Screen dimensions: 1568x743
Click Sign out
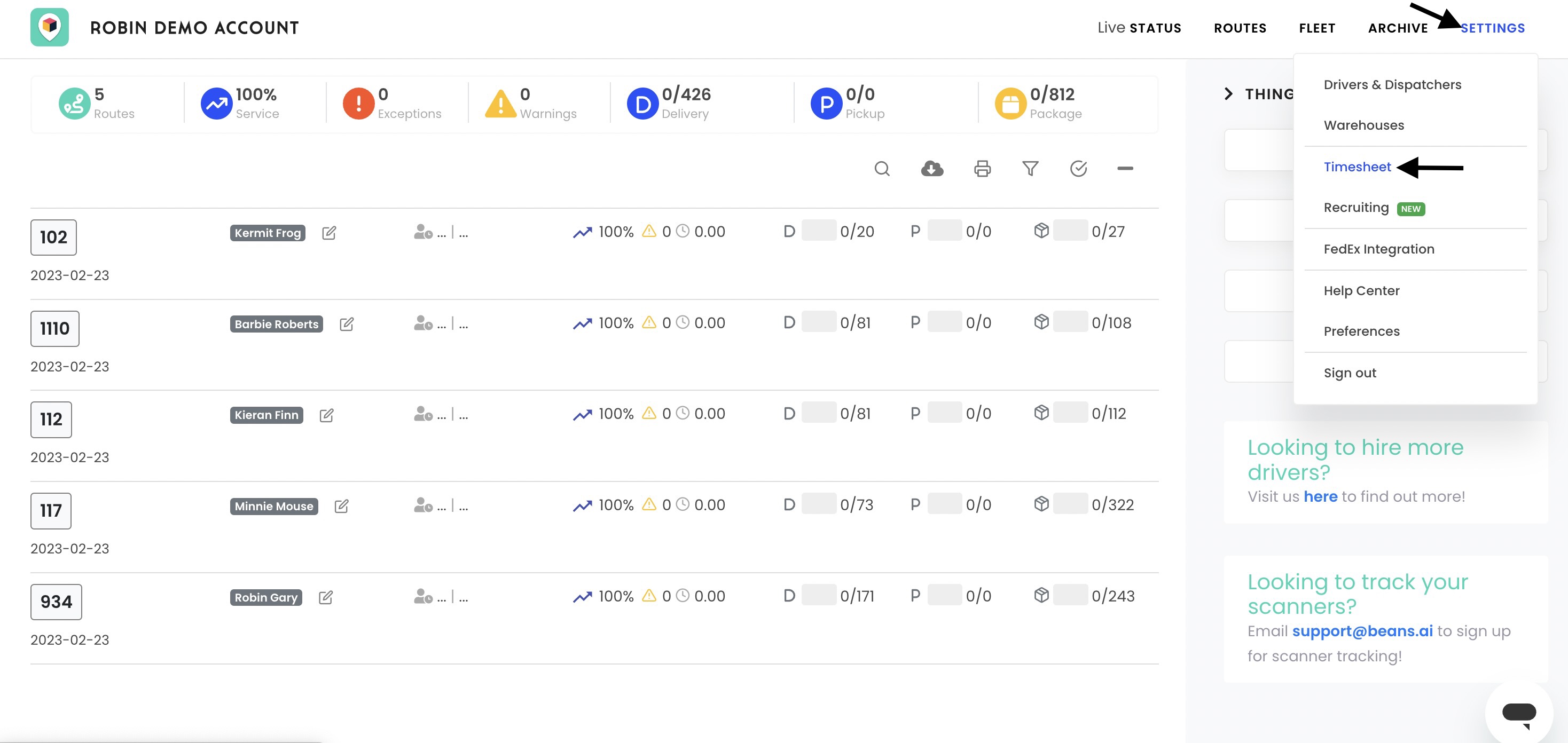1350,373
